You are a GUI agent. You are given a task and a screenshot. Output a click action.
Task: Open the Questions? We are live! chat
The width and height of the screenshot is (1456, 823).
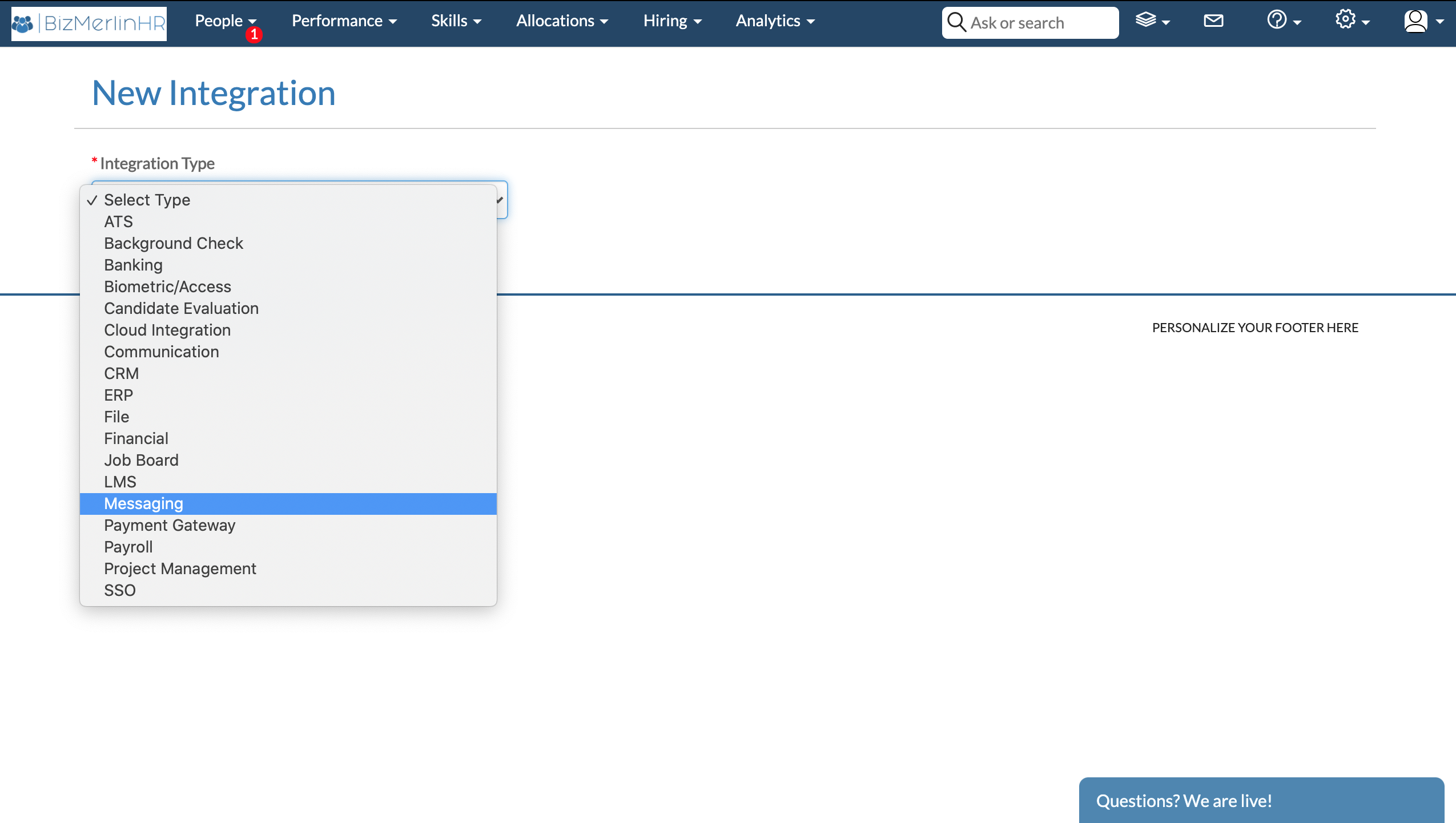[1261, 800]
